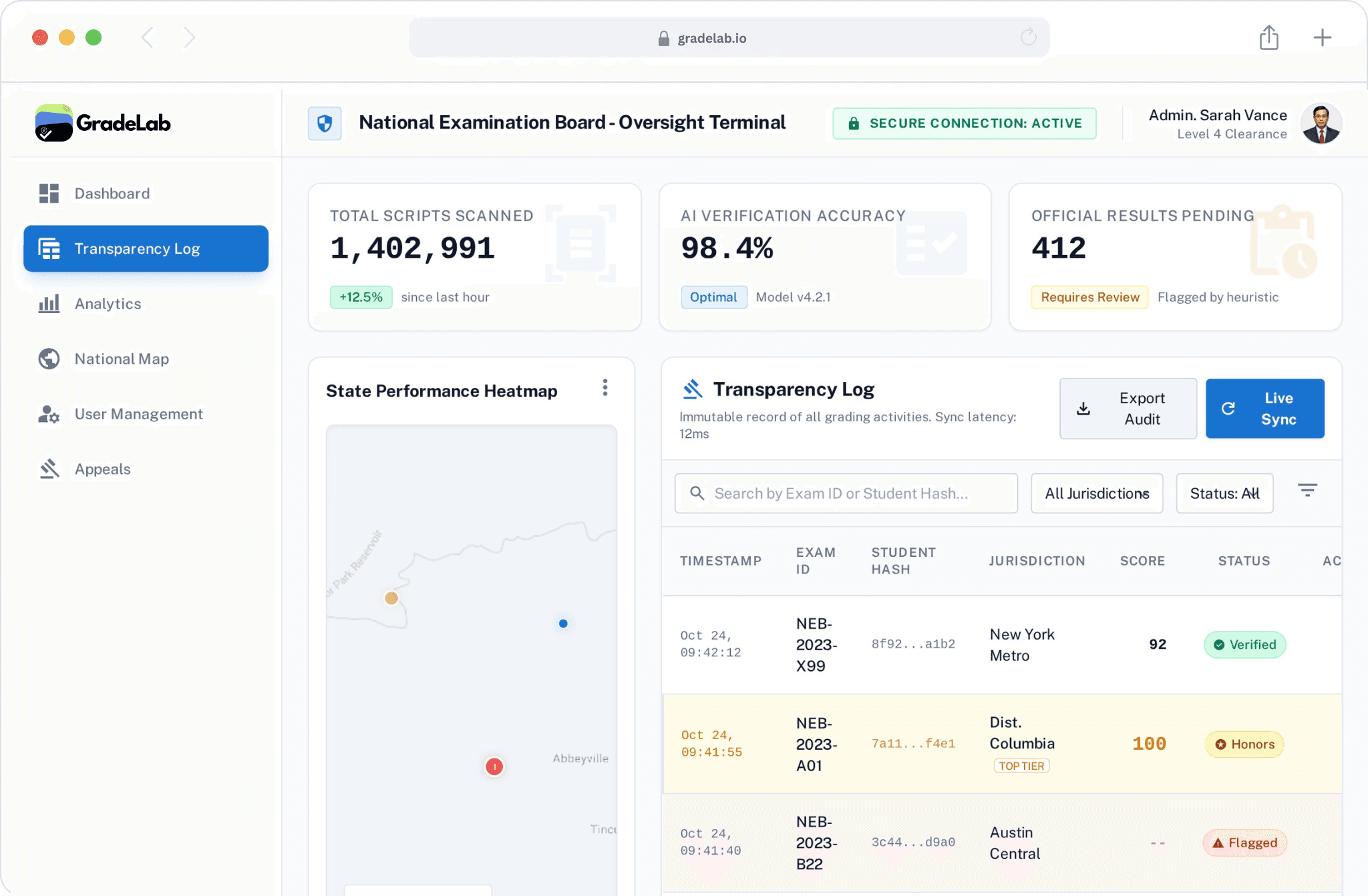This screenshot has width=1368, height=896.
Task: Click the Total Scripts Scanned value 1,402,991
Action: click(x=412, y=248)
